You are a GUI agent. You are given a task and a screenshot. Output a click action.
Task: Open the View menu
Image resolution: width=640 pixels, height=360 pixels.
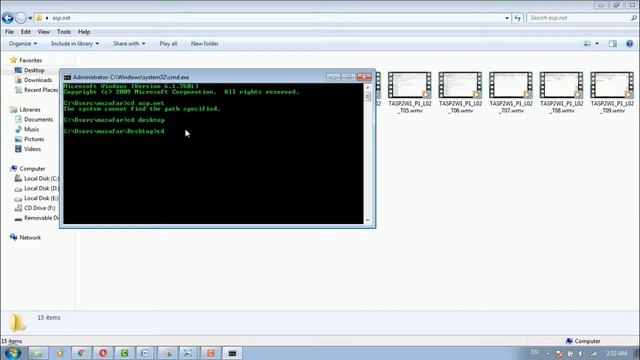[44, 32]
